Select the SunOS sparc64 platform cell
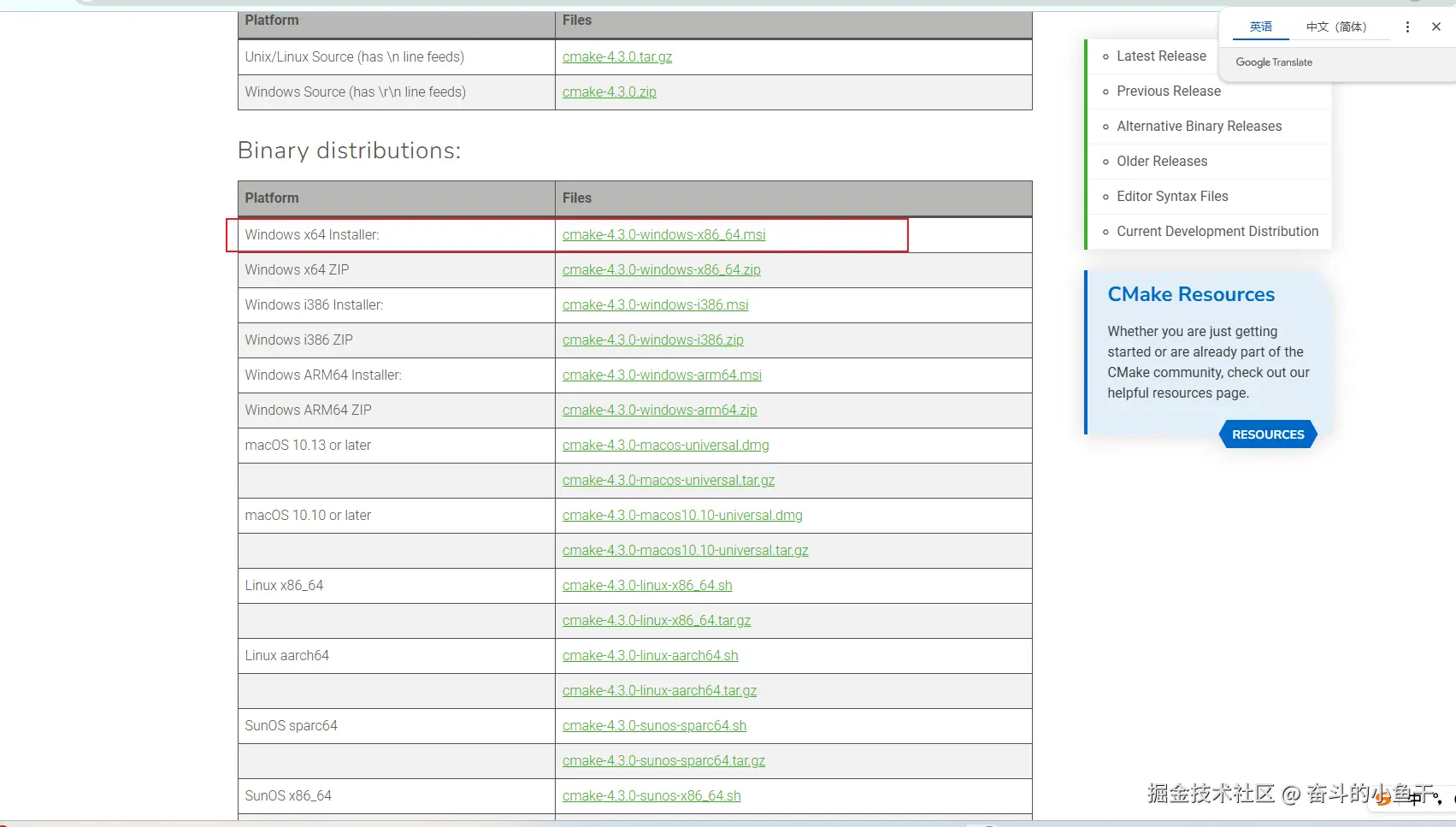 point(397,726)
